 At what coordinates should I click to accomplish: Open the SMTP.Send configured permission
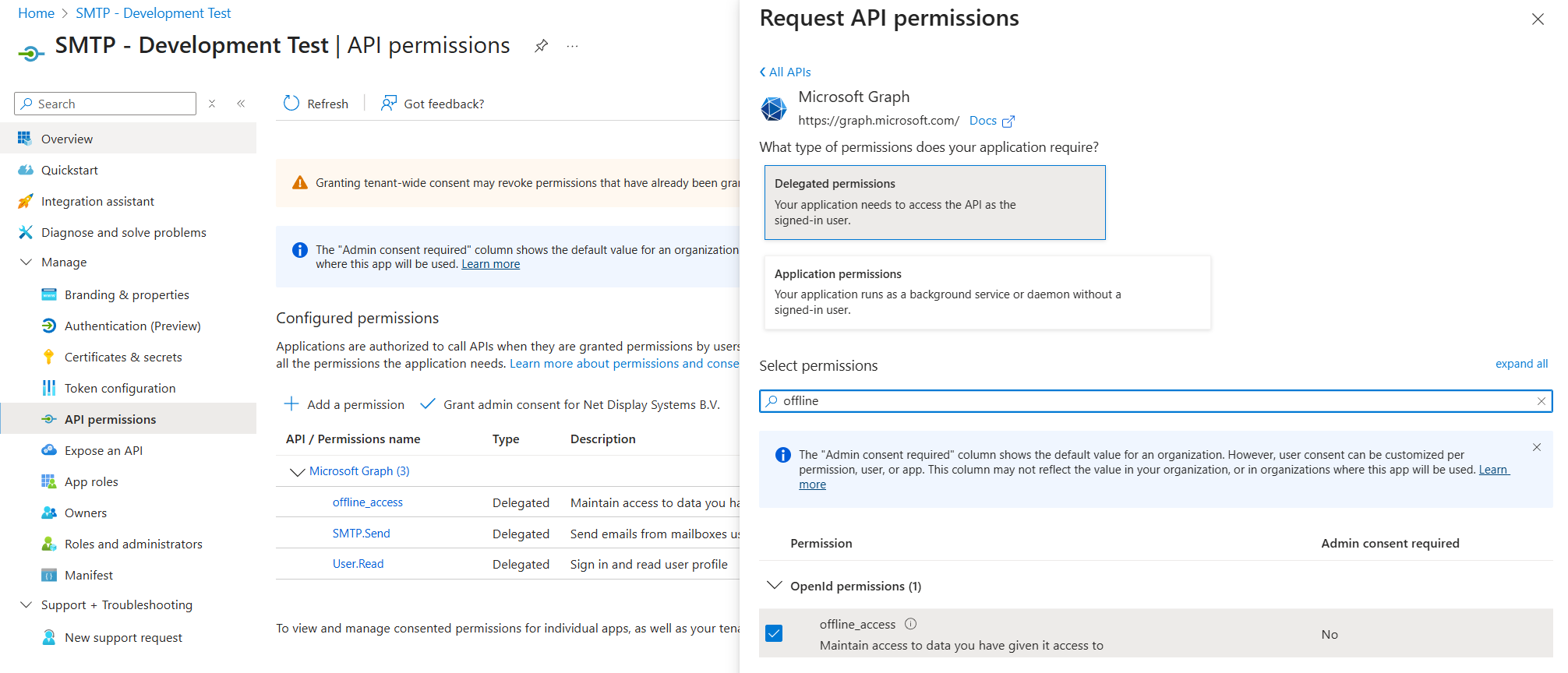point(361,534)
